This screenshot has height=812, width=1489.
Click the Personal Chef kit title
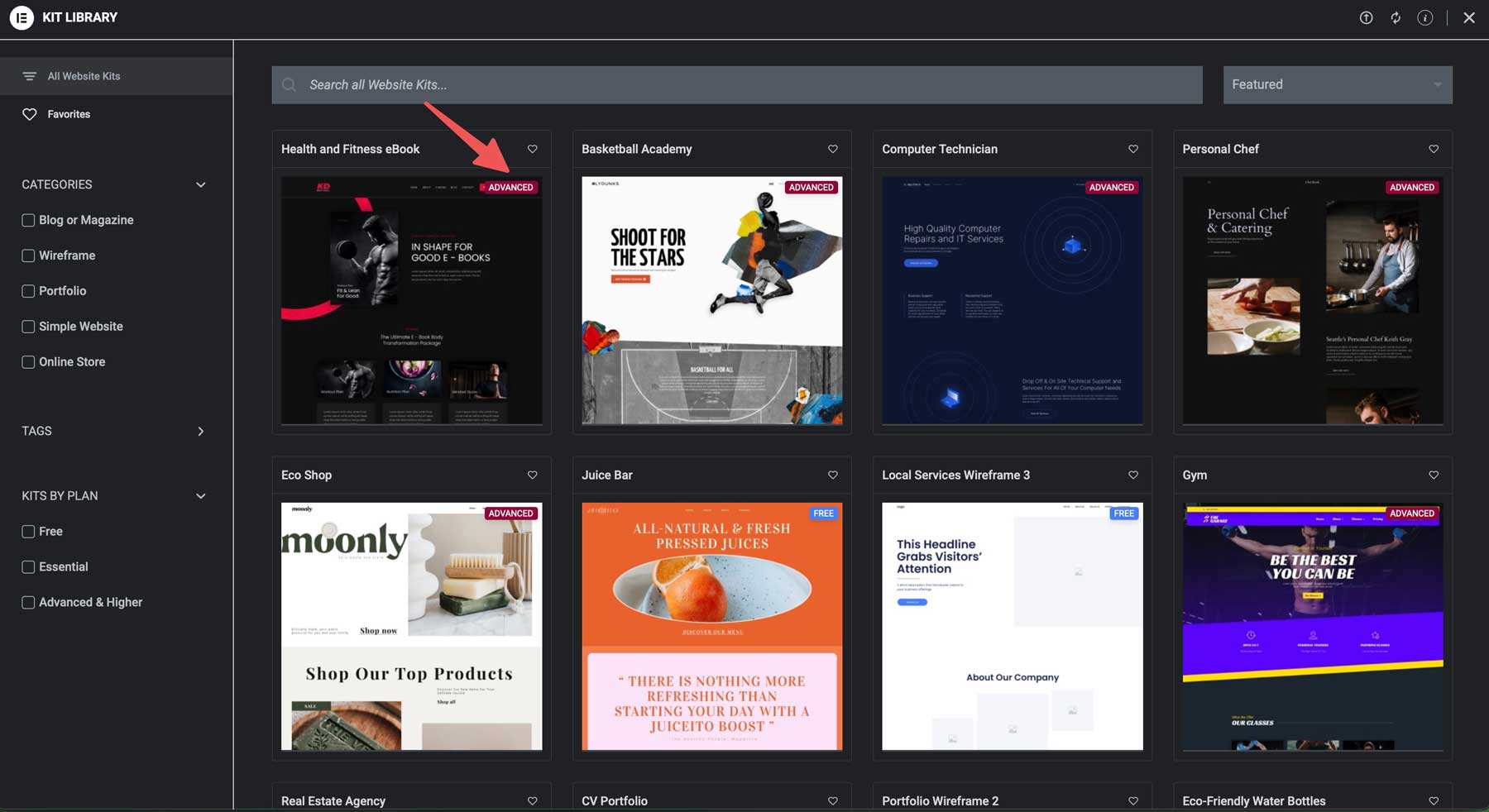pyautogui.click(x=1221, y=149)
